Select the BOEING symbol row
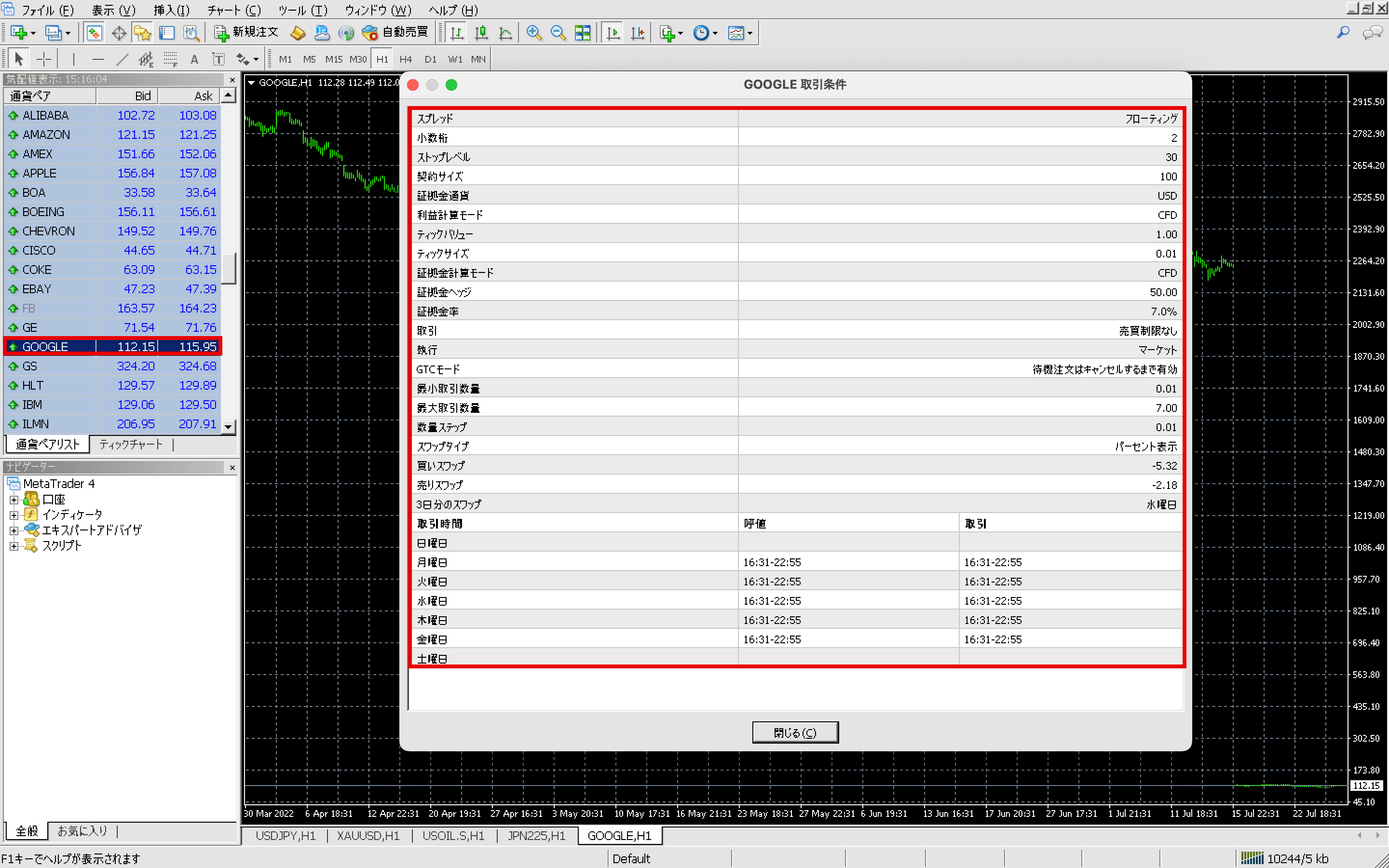 pyautogui.click(x=112, y=212)
